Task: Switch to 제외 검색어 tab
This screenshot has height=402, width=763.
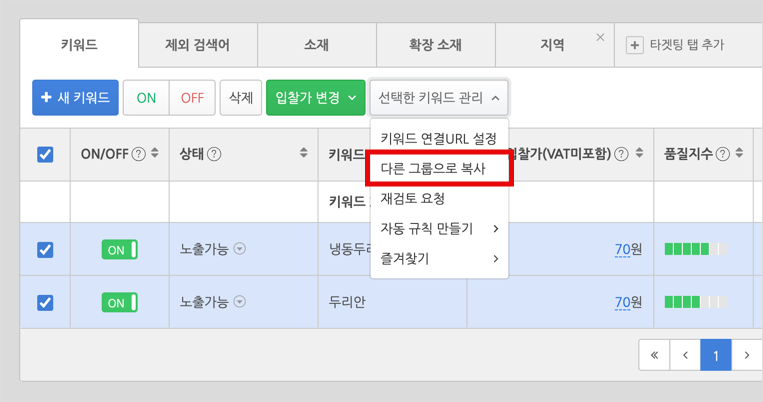Action: point(198,45)
